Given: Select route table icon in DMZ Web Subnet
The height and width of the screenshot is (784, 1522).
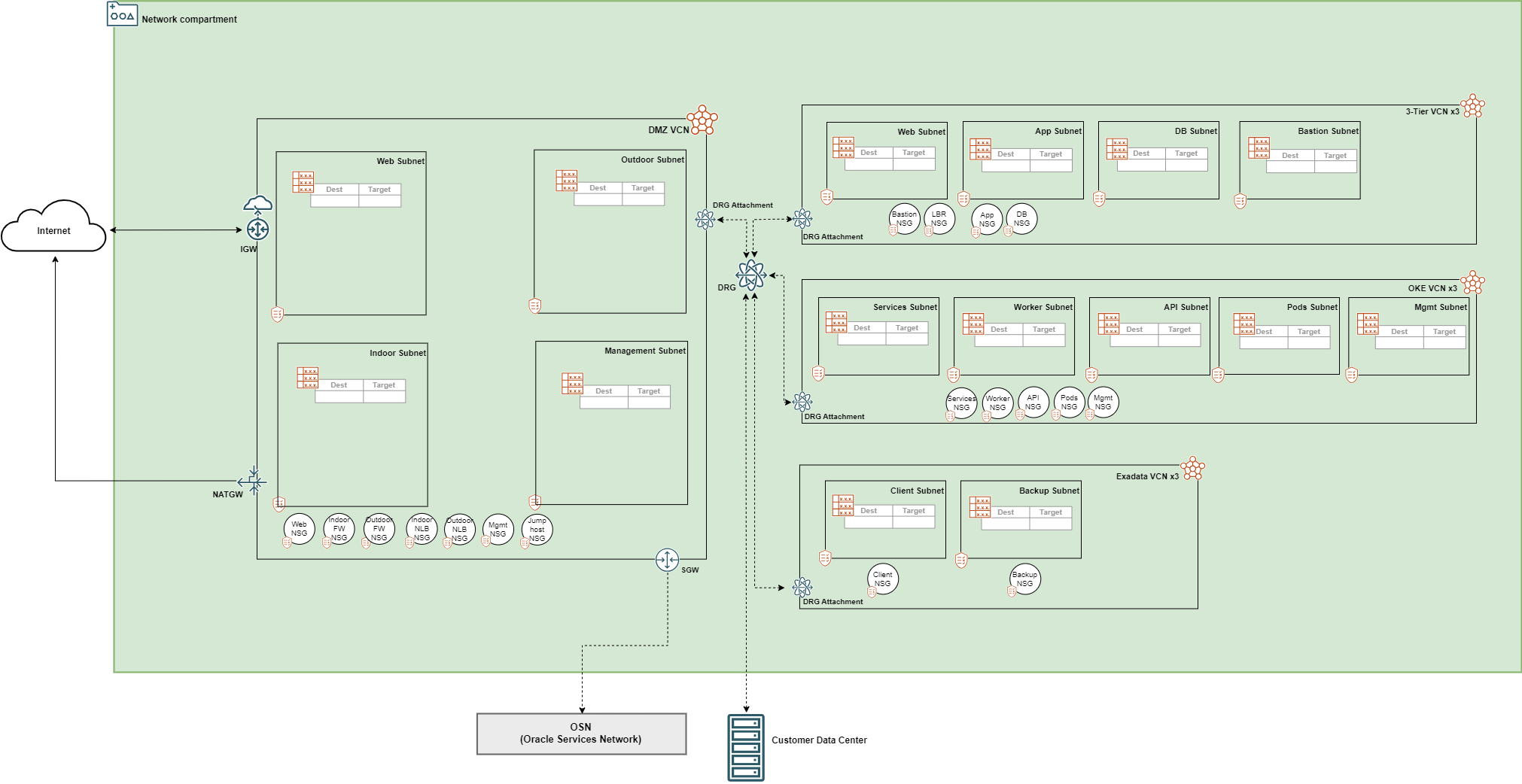Looking at the screenshot, I should [x=303, y=182].
